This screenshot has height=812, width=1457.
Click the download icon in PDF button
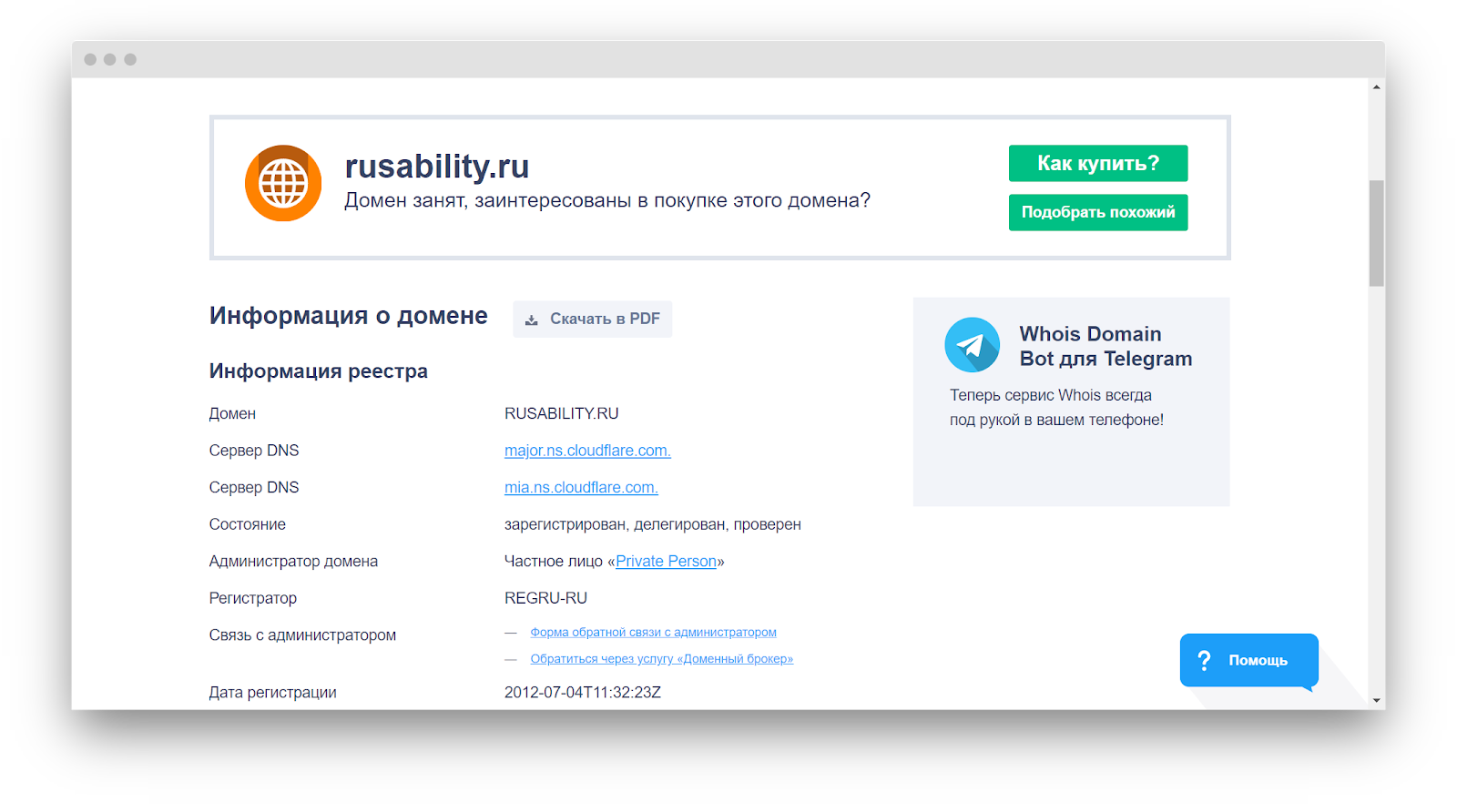[532, 320]
